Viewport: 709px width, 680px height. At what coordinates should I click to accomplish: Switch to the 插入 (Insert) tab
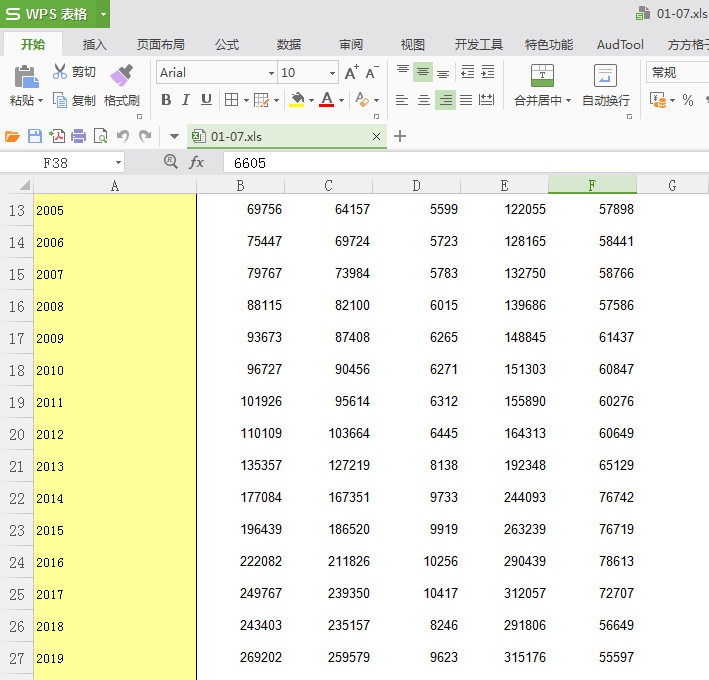coord(95,44)
